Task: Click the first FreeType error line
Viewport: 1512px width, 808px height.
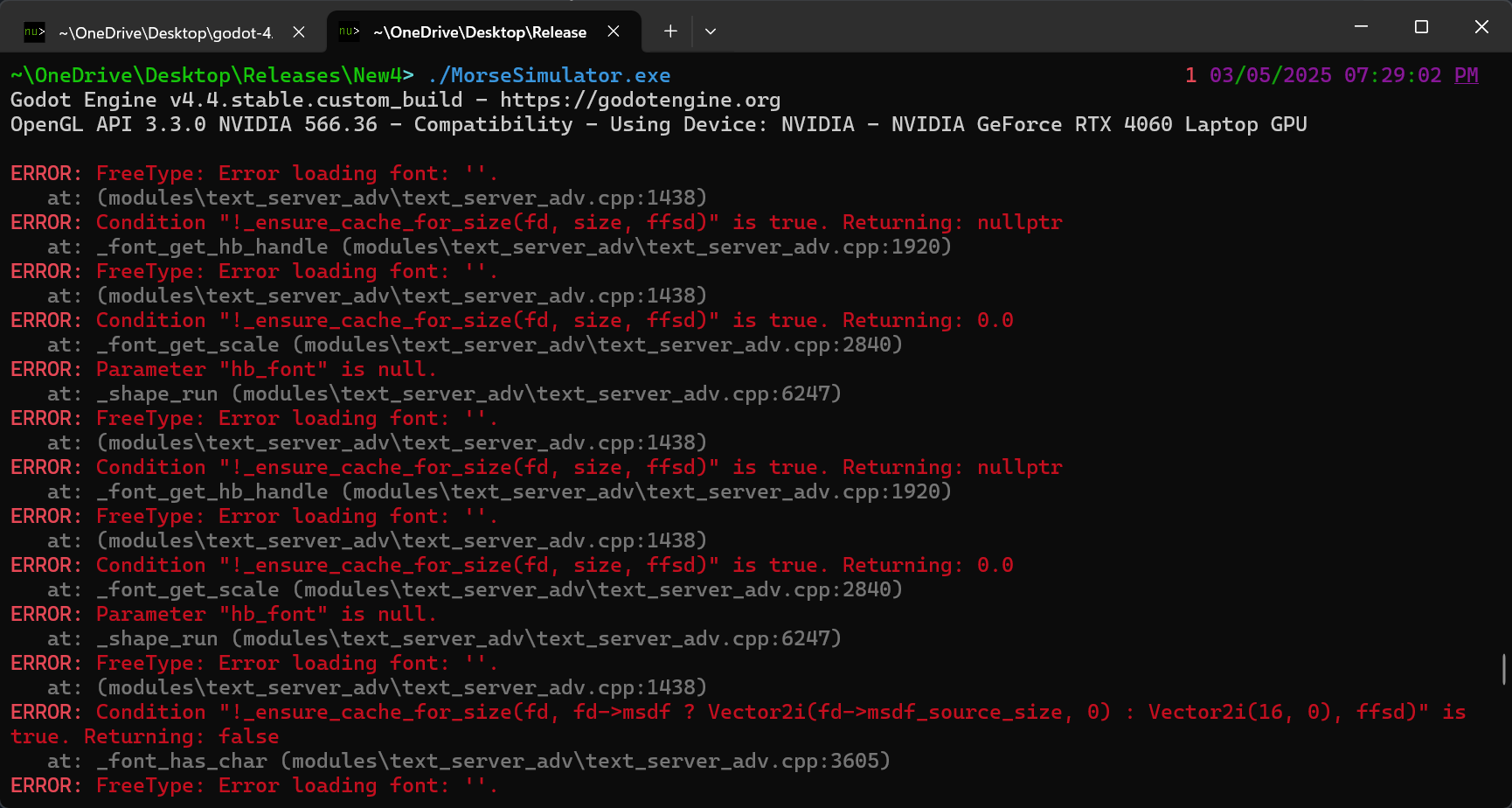Action: point(254,173)
